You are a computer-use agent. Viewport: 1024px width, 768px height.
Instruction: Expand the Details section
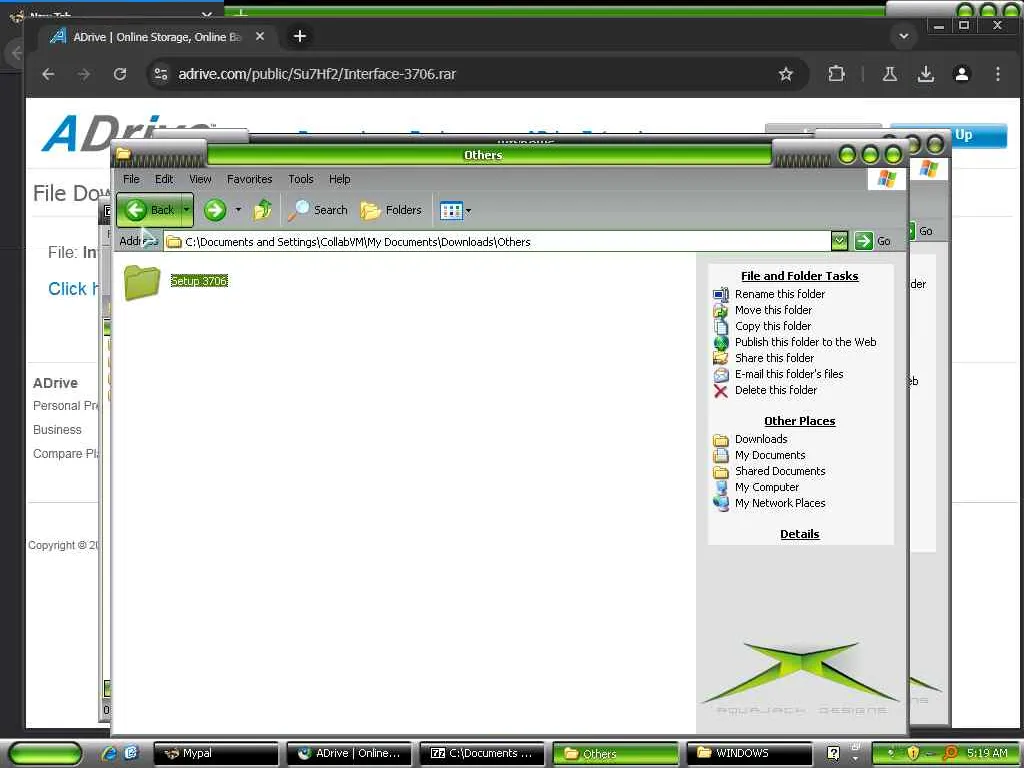coord(799,534)
